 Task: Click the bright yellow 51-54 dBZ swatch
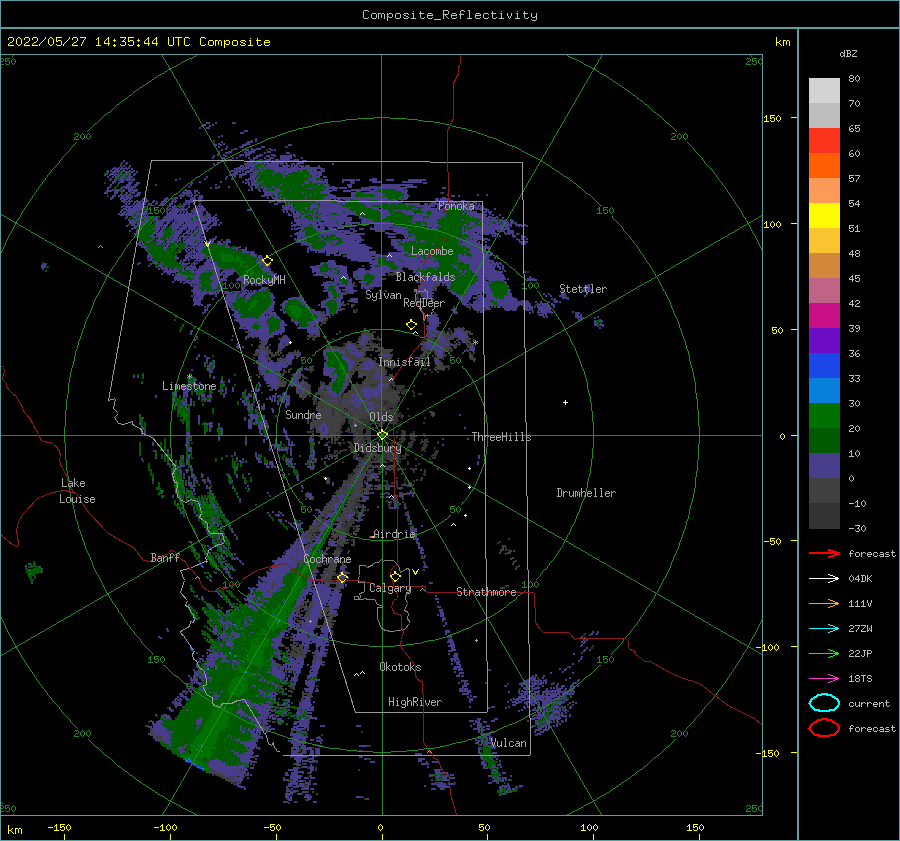pyautogui.click(x=824, y=216)
